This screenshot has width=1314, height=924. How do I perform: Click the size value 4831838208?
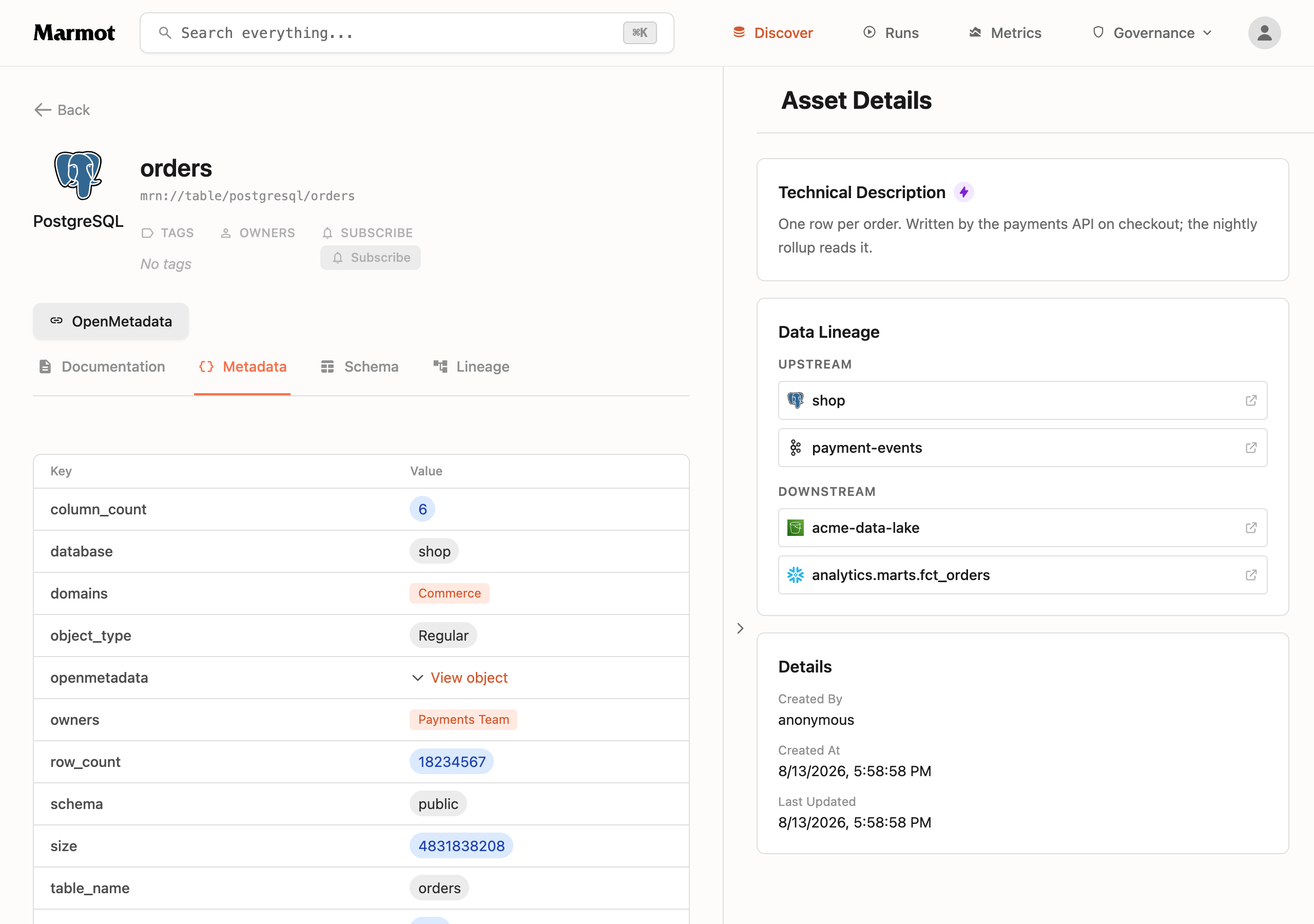tap(461, 846)
